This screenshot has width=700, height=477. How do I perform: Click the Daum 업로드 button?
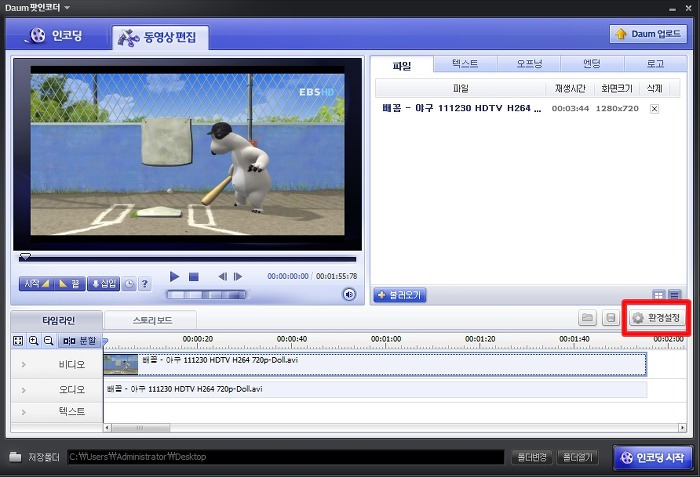648,33
